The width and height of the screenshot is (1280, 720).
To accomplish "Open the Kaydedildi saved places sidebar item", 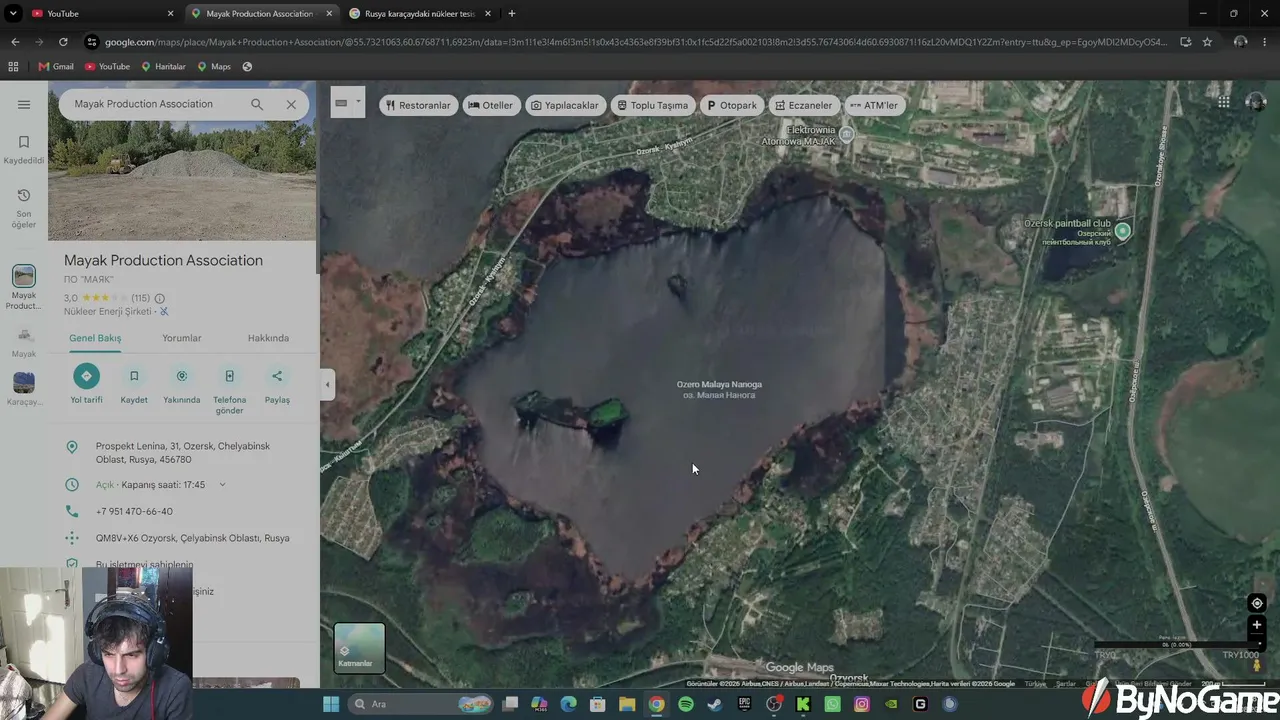I will click(24, 149).
